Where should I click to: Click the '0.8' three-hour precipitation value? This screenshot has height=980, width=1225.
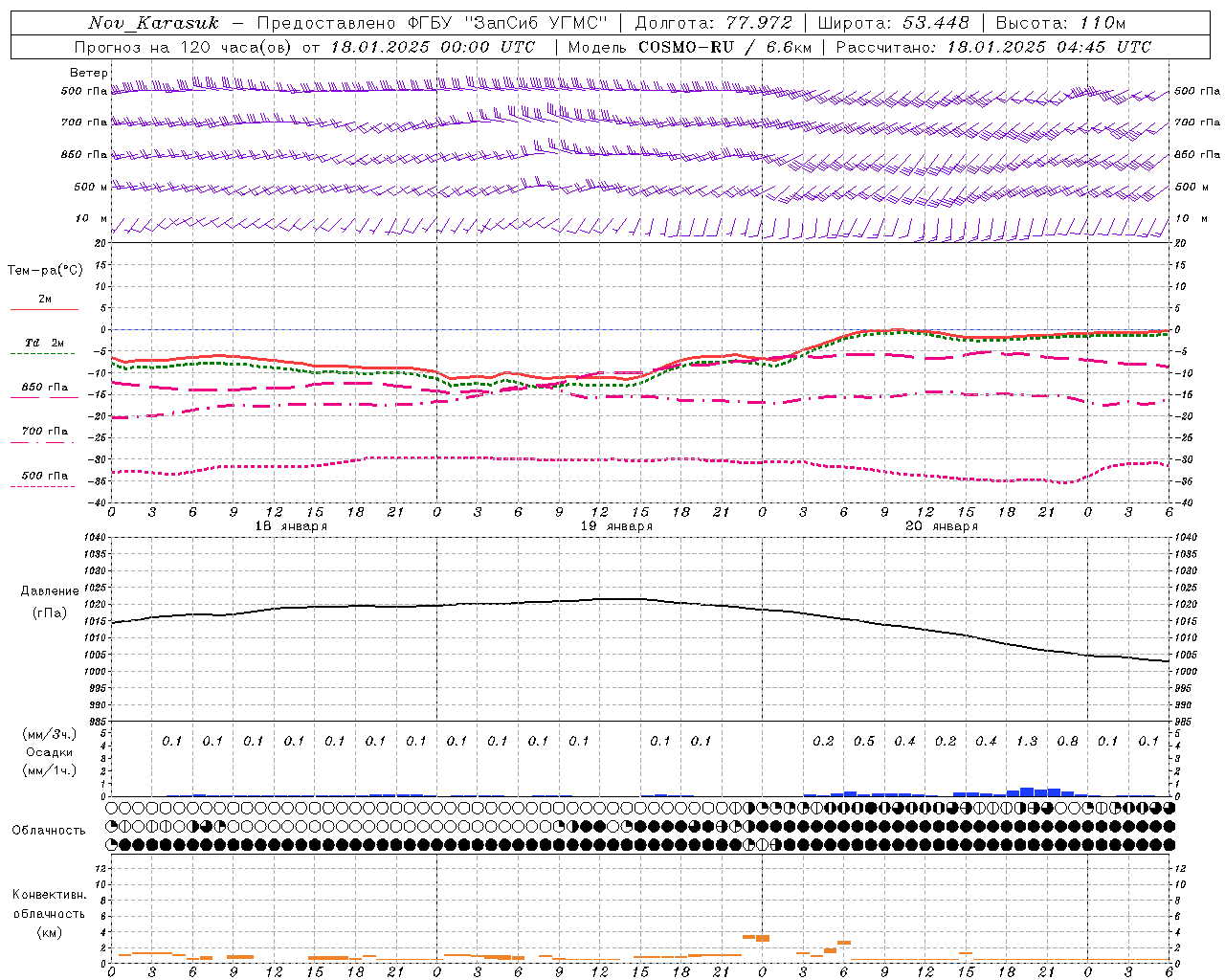pos(1067,741)
